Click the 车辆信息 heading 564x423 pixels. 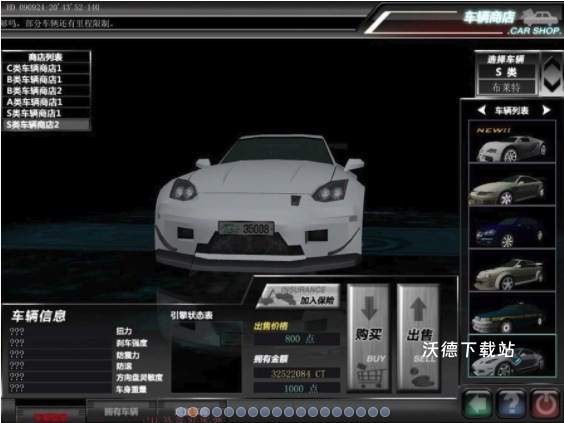coord(38,316)
